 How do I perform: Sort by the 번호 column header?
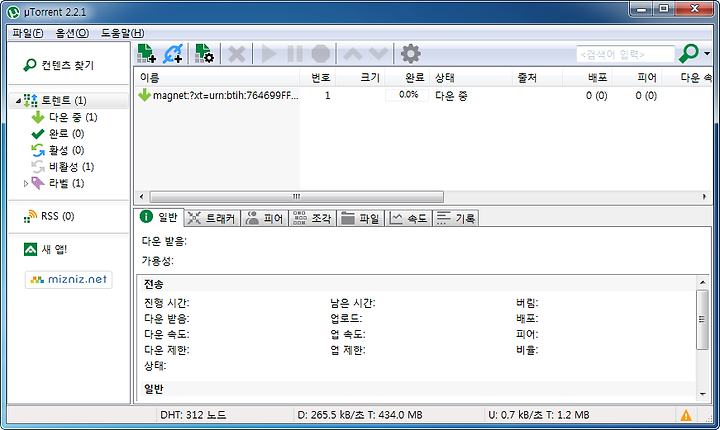(317, 78)
